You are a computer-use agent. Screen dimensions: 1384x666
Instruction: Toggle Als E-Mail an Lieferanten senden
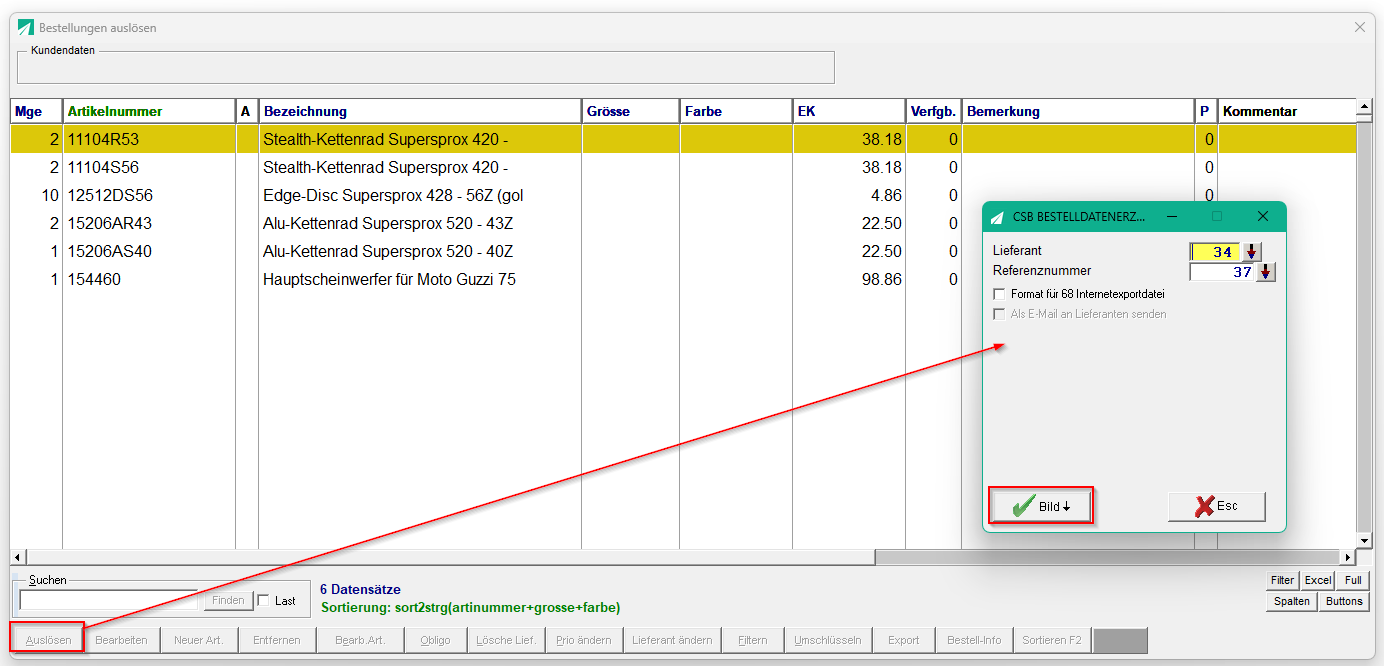[x=999, y=314]
